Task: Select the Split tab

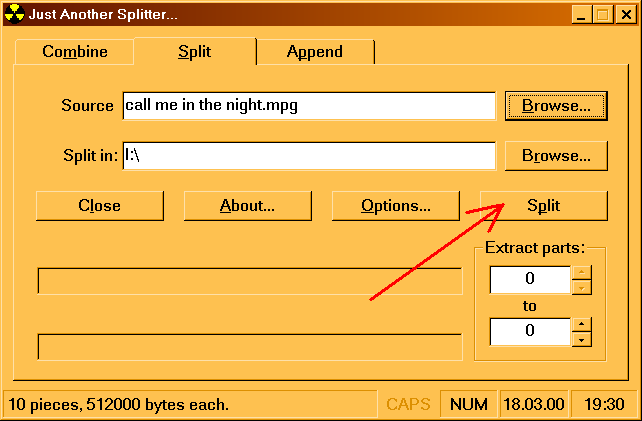Action: pos(195,51)
